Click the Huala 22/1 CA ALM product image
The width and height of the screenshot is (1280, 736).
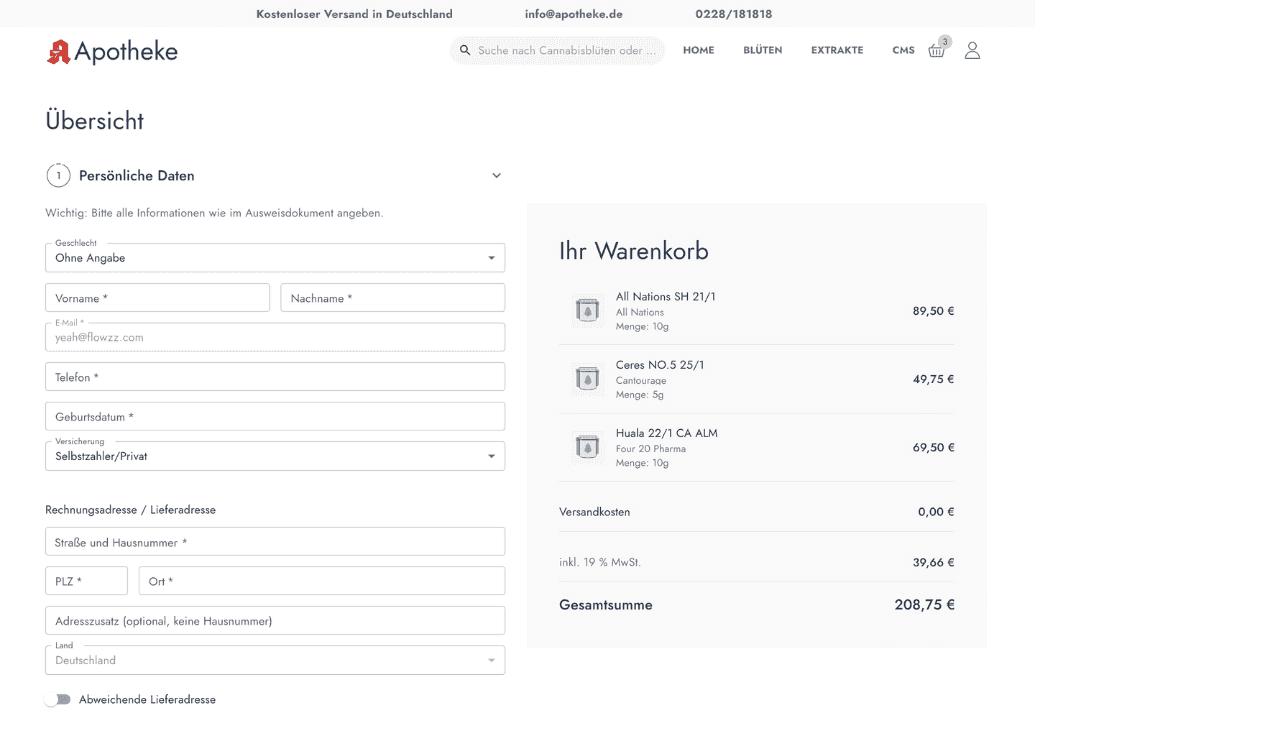click(588, 447)
